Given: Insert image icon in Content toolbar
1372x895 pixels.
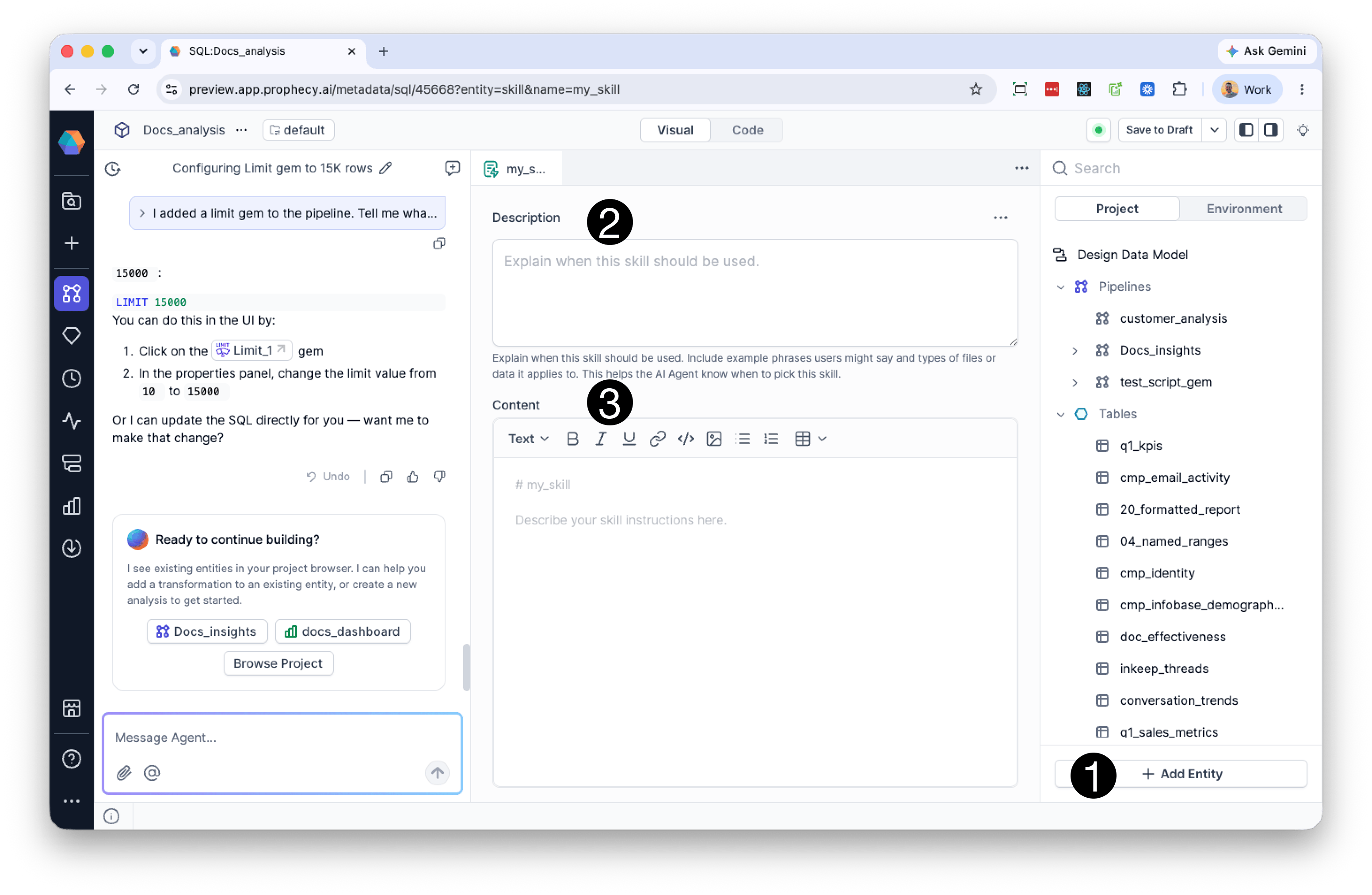Looking at the screenshot, I should pos(714,438).
